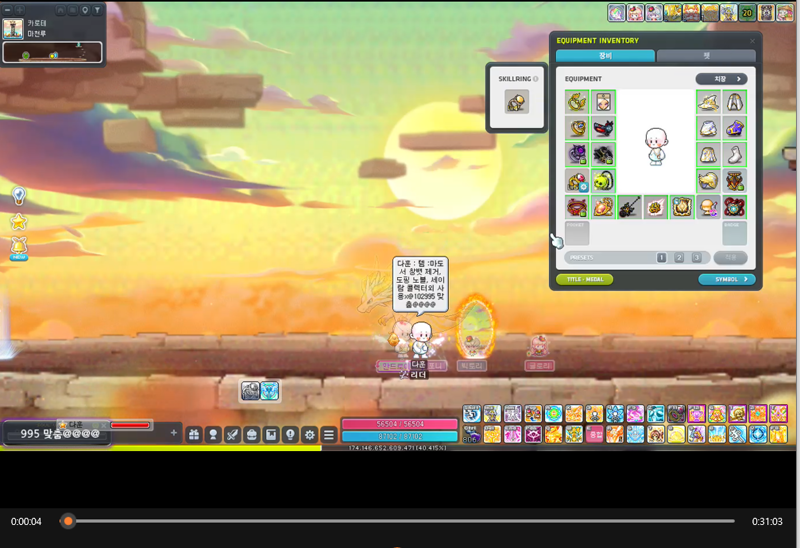
Task: Select equipment preset 1
Action: [661, 258]
